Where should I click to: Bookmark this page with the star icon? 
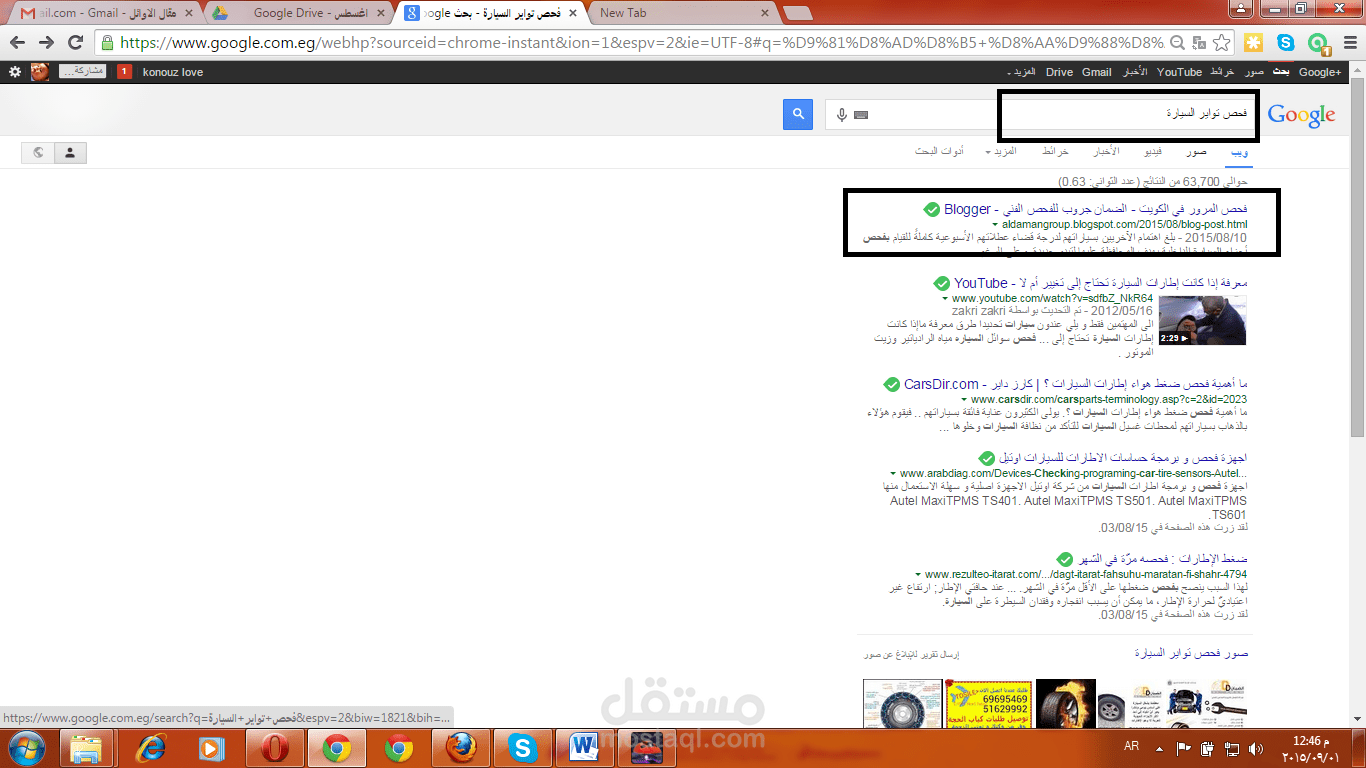[x=1221, y=43]
